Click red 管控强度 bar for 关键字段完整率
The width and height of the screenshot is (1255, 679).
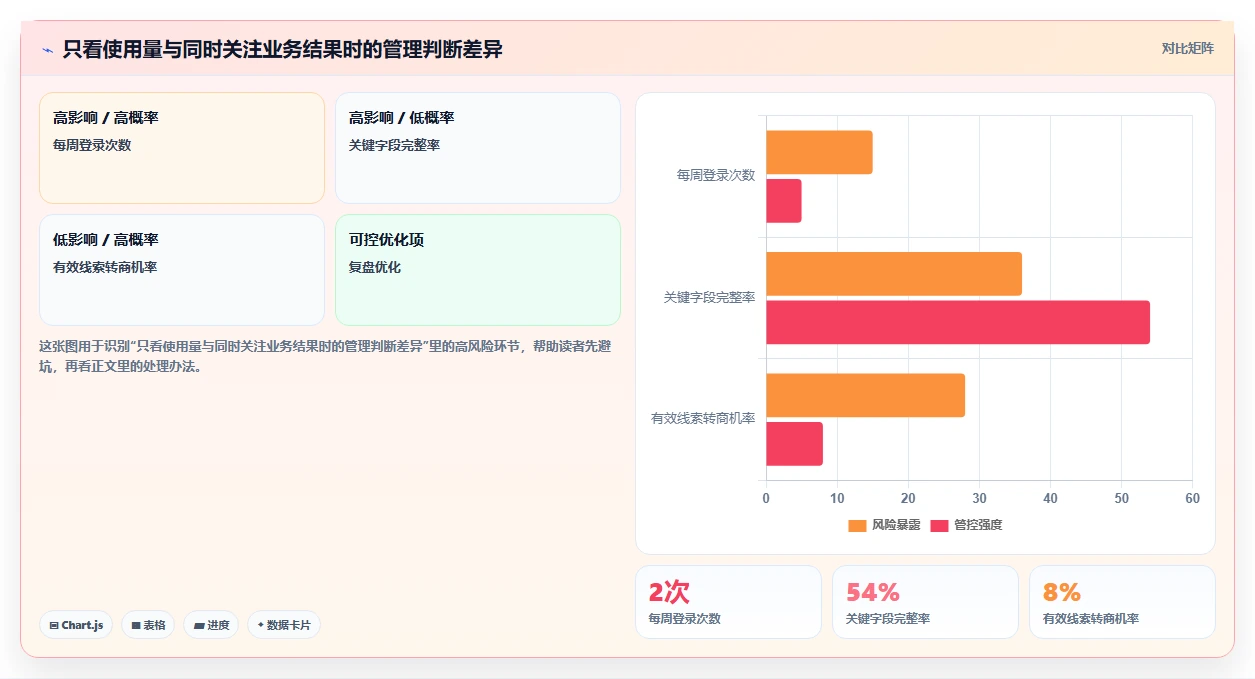coord(958,322)
